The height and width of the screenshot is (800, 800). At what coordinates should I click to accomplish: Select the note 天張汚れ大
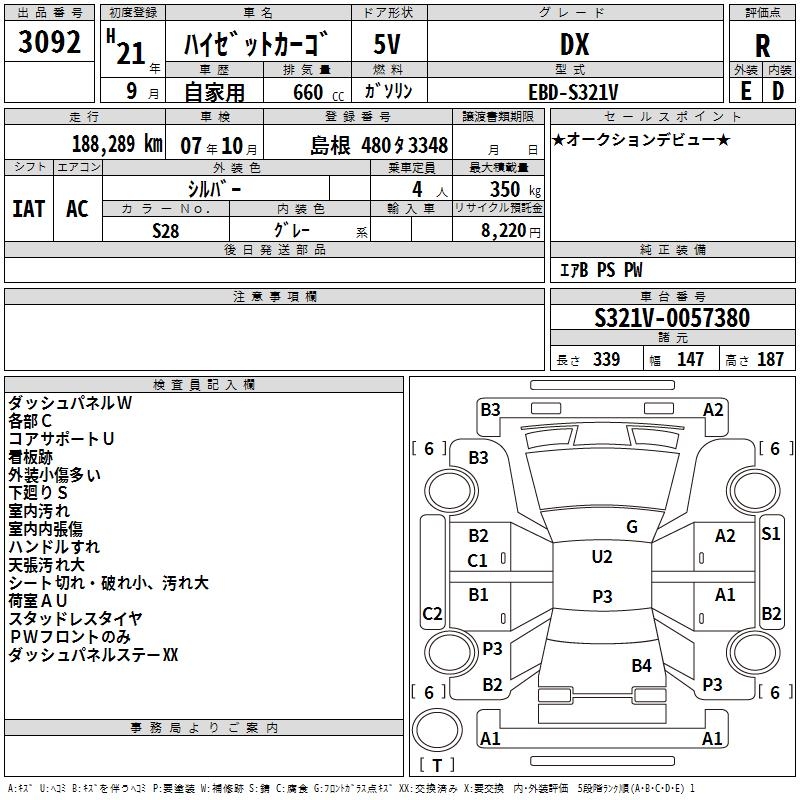[x=46, y=565]
